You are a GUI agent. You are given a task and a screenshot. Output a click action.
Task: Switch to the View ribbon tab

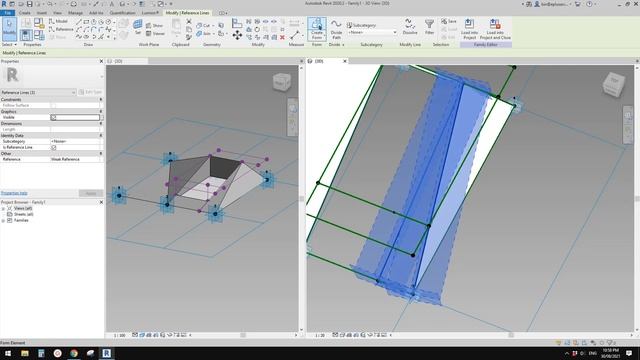coord(58,13)
